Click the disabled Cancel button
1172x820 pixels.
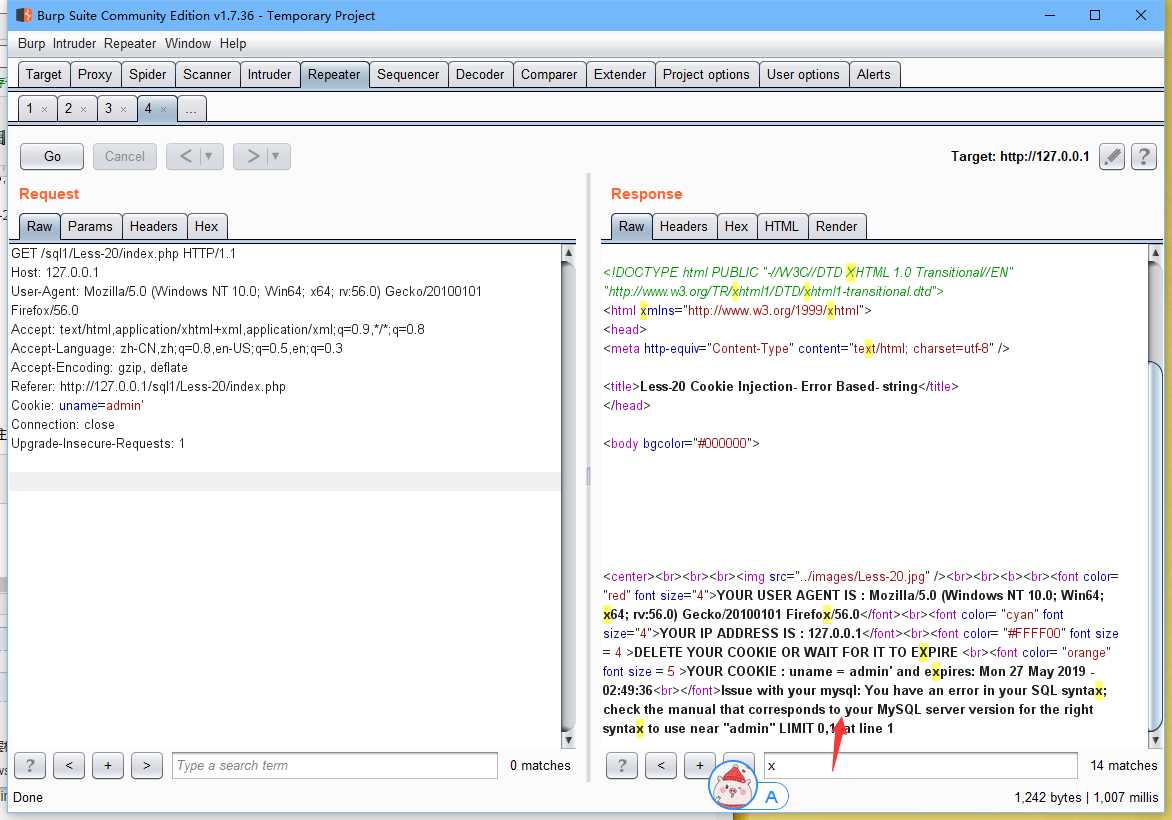[124, 156]
